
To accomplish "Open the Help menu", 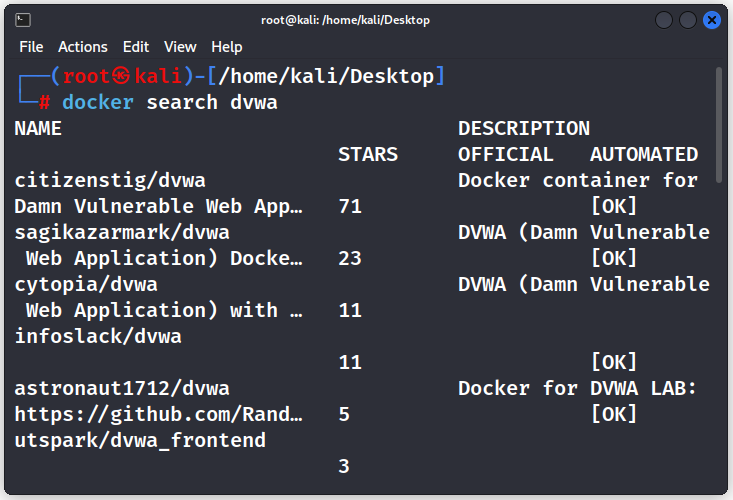I will click(x=227, y=47).
